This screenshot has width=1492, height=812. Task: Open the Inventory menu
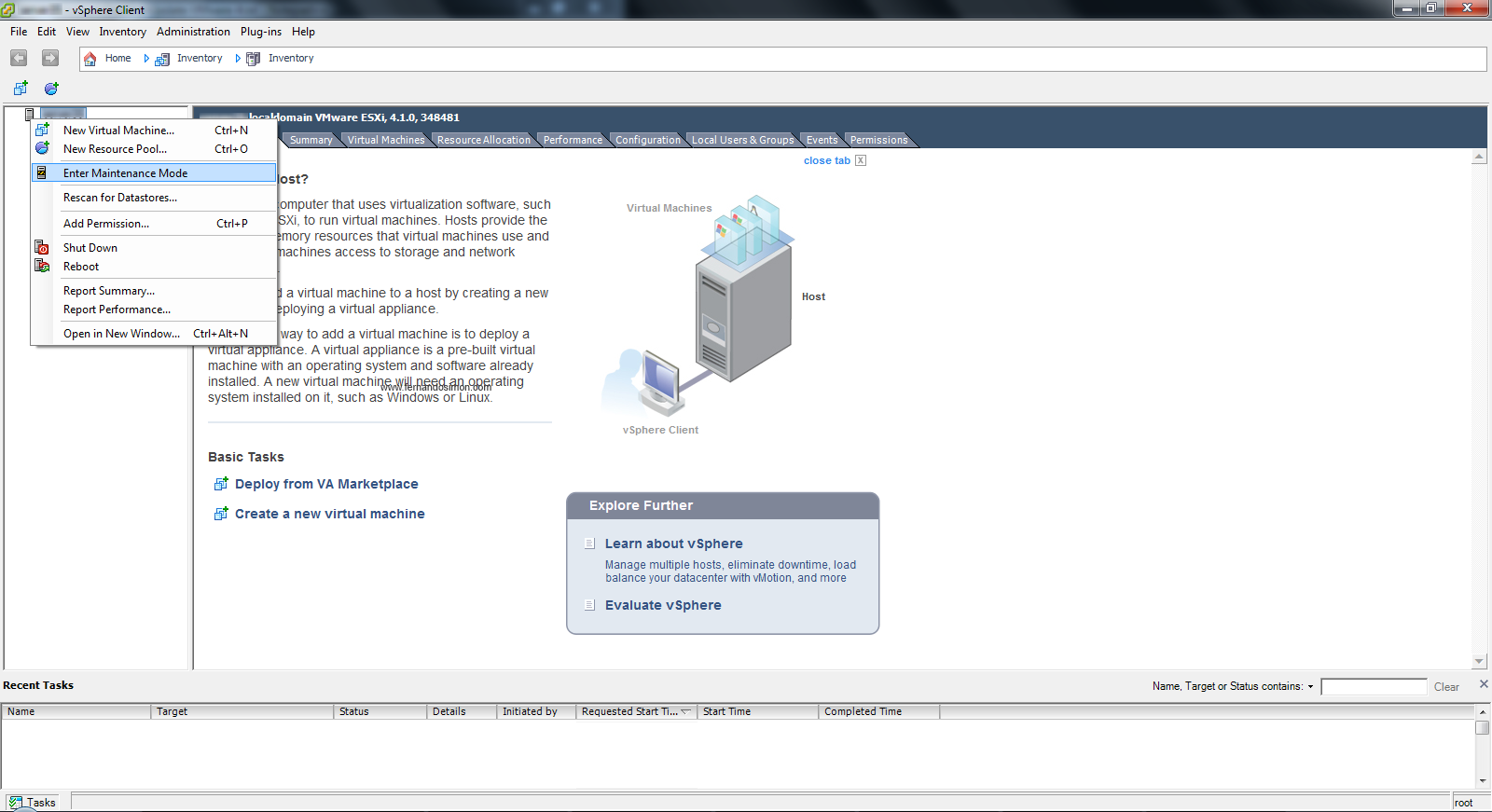[123, 32]
